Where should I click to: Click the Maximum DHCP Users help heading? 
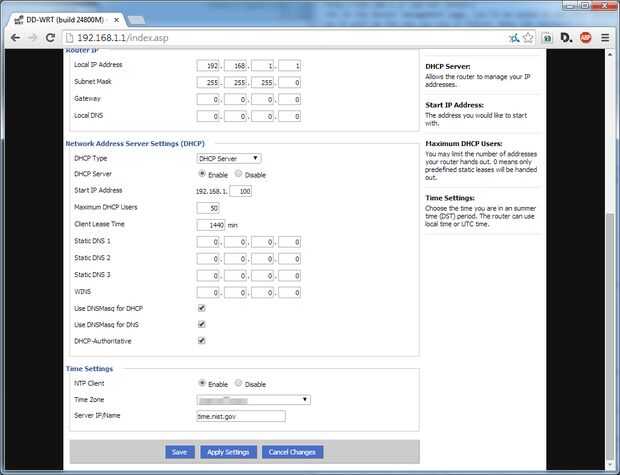click(x=464, y=144)
